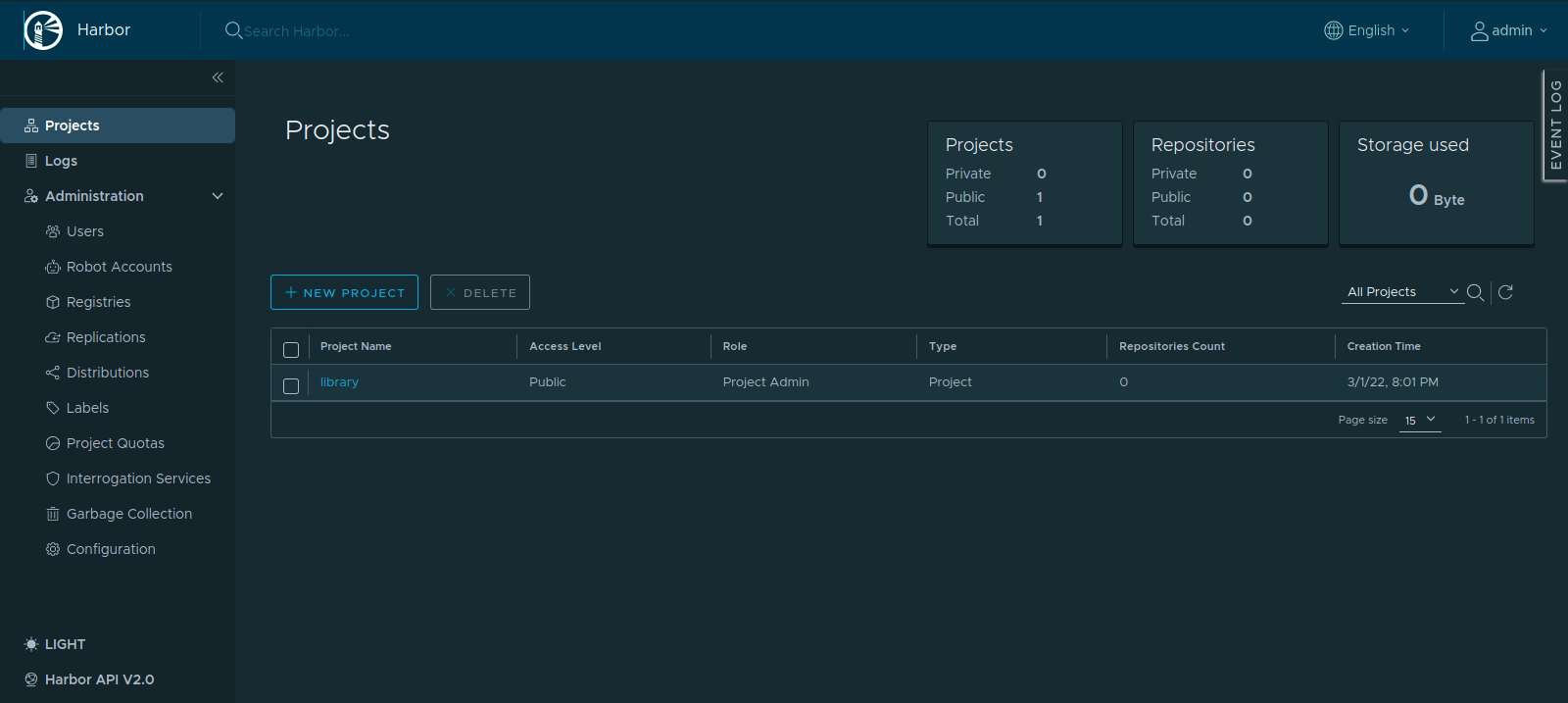Click the project filter search icon

tap(1475, 292)
